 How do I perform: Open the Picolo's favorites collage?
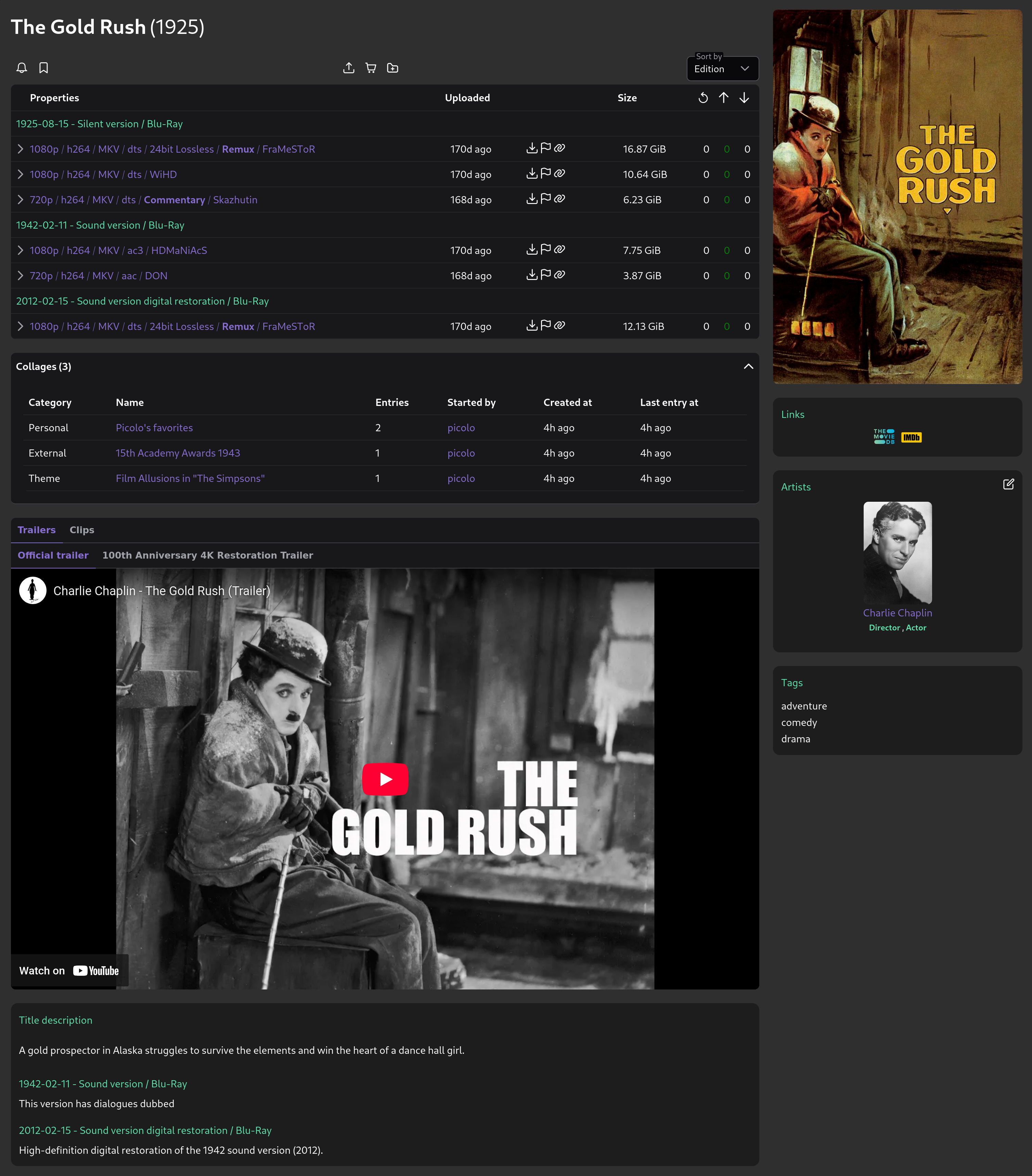154,427
